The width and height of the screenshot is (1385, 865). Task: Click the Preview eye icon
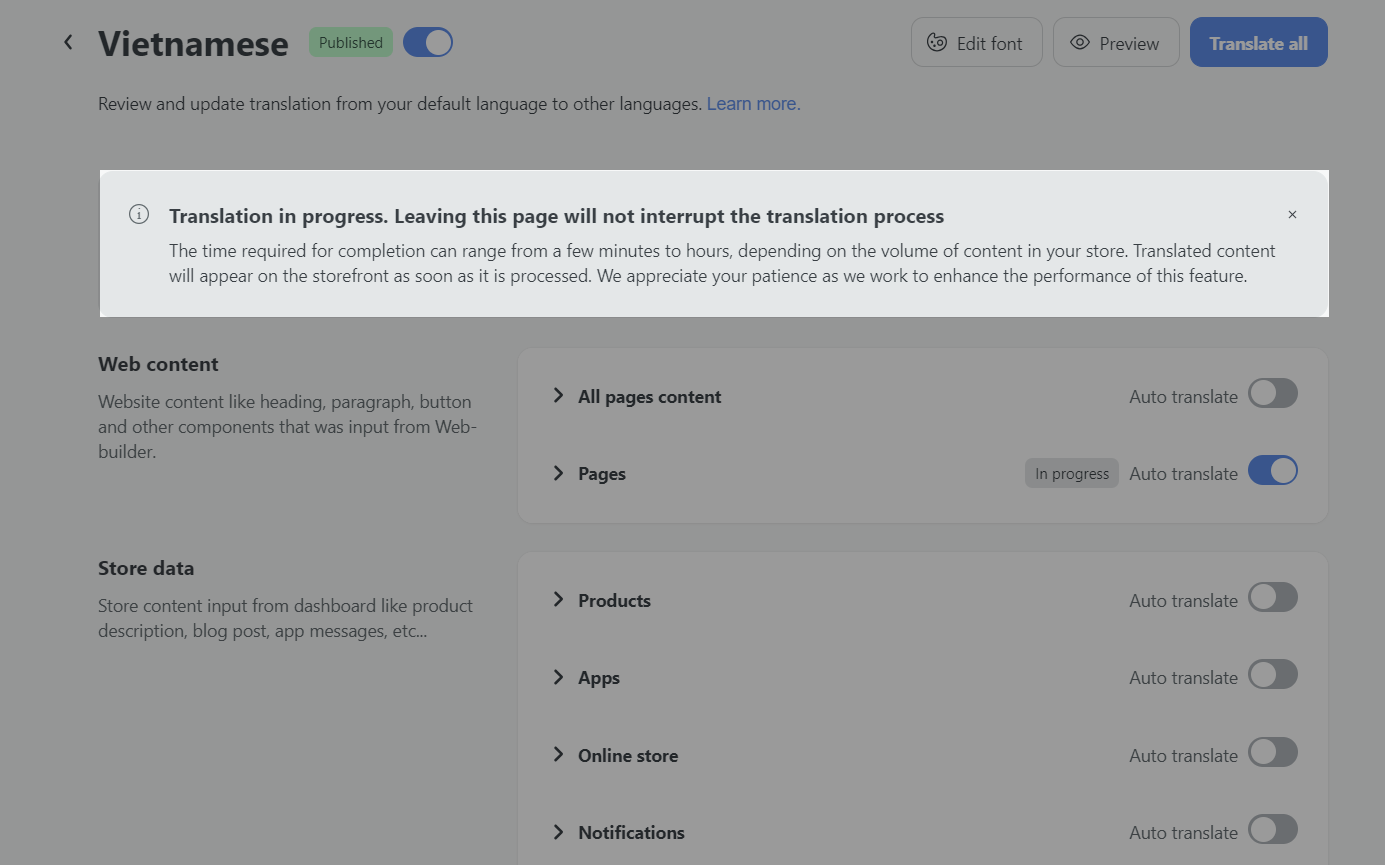[1079, 43]
